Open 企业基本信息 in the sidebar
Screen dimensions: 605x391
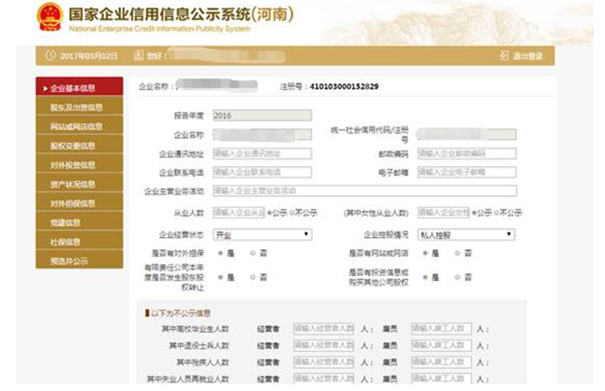pyautogui.click(x=79, y=86)
